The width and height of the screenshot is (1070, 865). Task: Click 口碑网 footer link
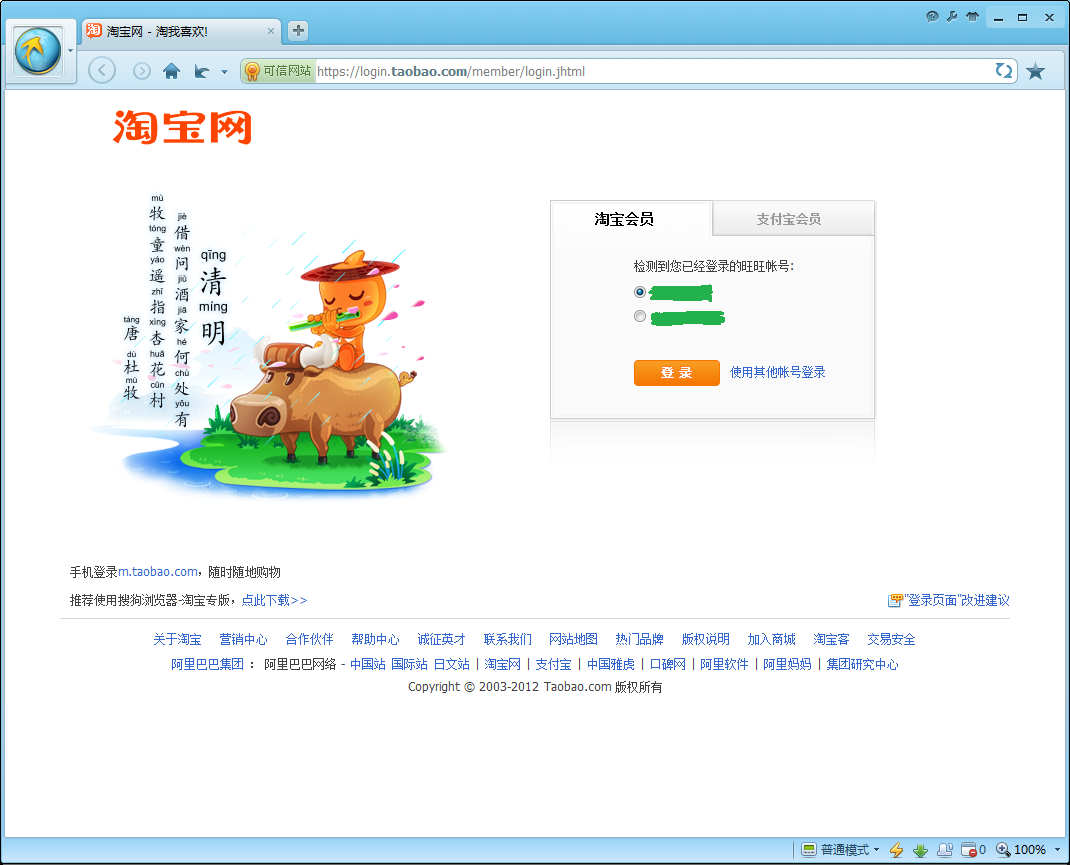point(667,664)
